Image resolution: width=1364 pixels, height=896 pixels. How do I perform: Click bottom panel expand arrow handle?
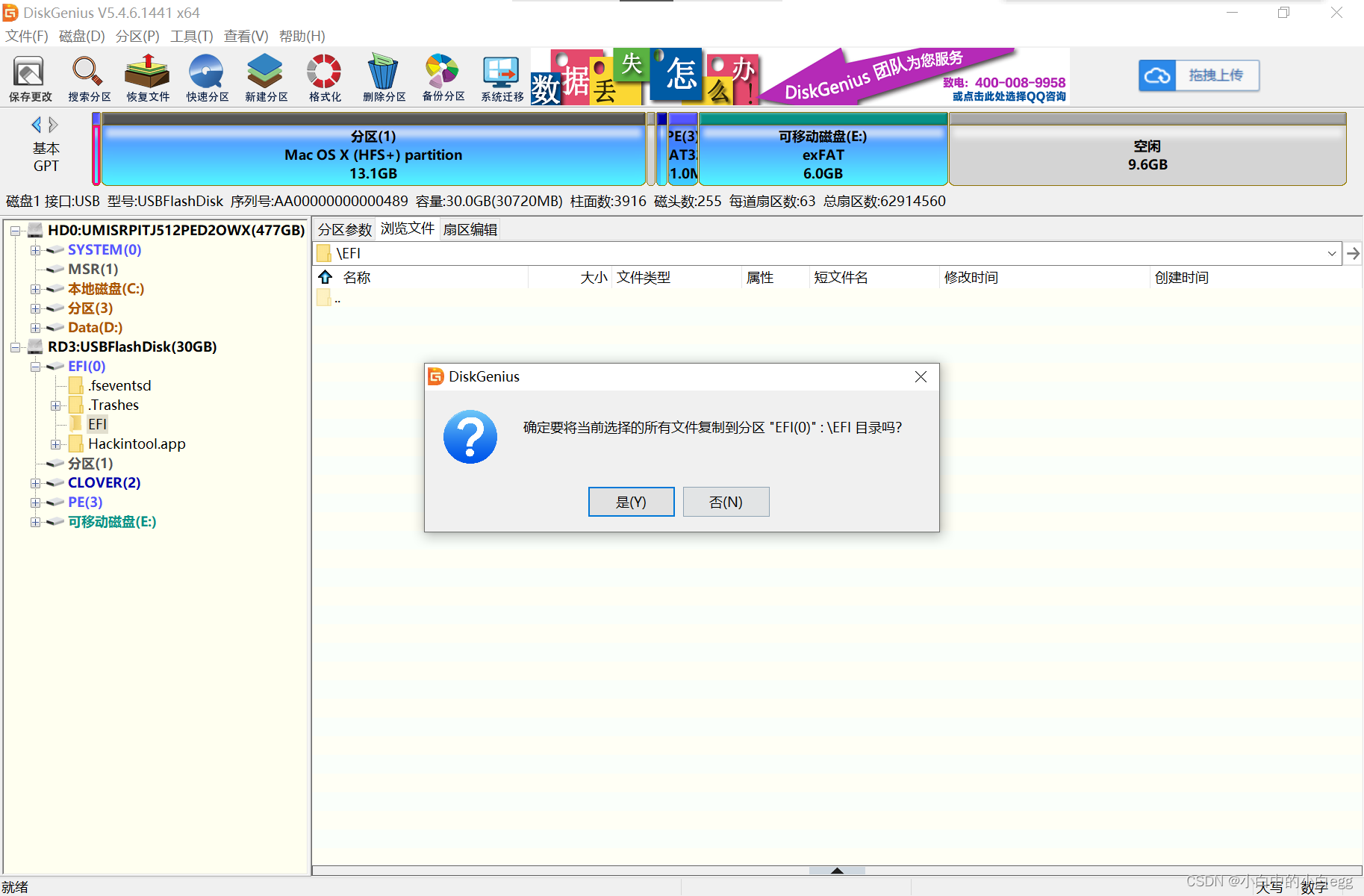[837, 871]
